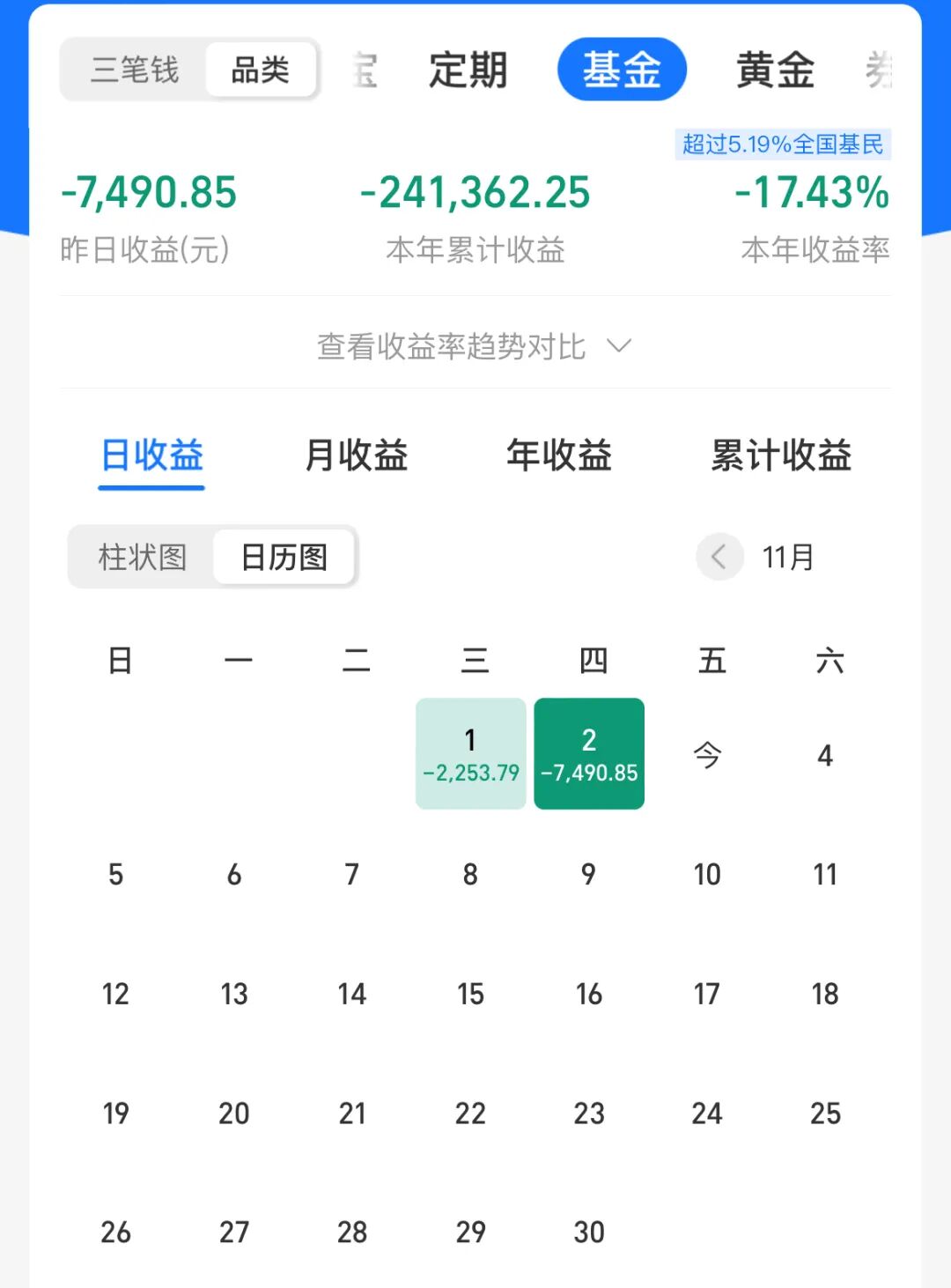951x1288 pixels.
Task: Select day 2 with -7,490.85
Action: point(589,754)
